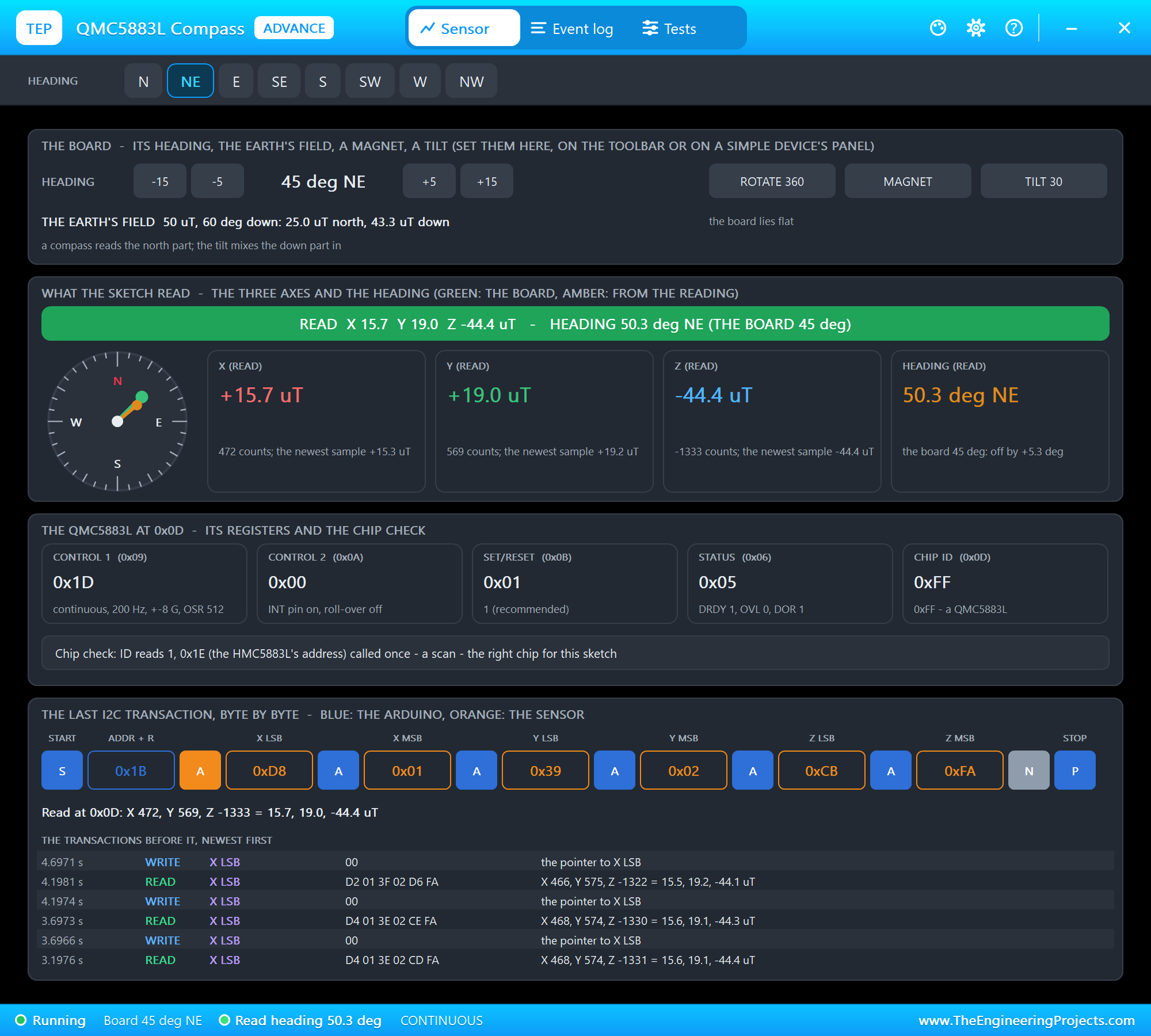Viewport: 1151px width, 1036px height.
Task: Select the Control 1 register 0x1D card
Action: tap(144, 584)
